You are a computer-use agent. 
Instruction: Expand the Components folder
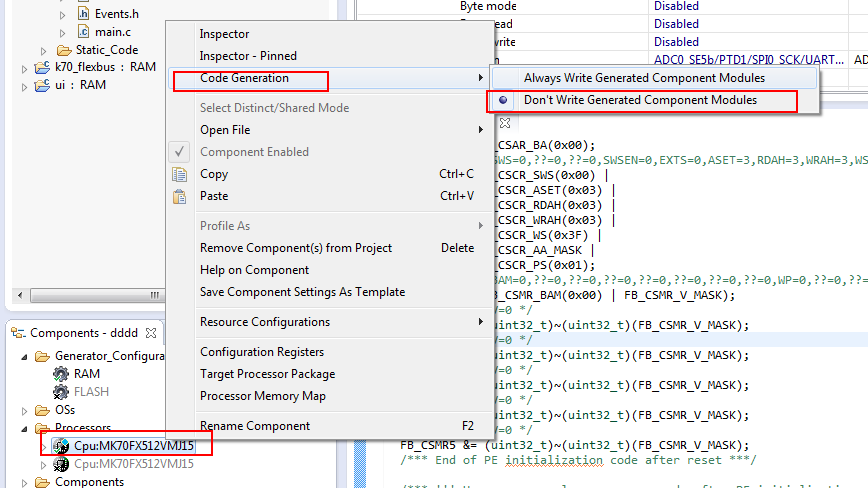[24, 483]
